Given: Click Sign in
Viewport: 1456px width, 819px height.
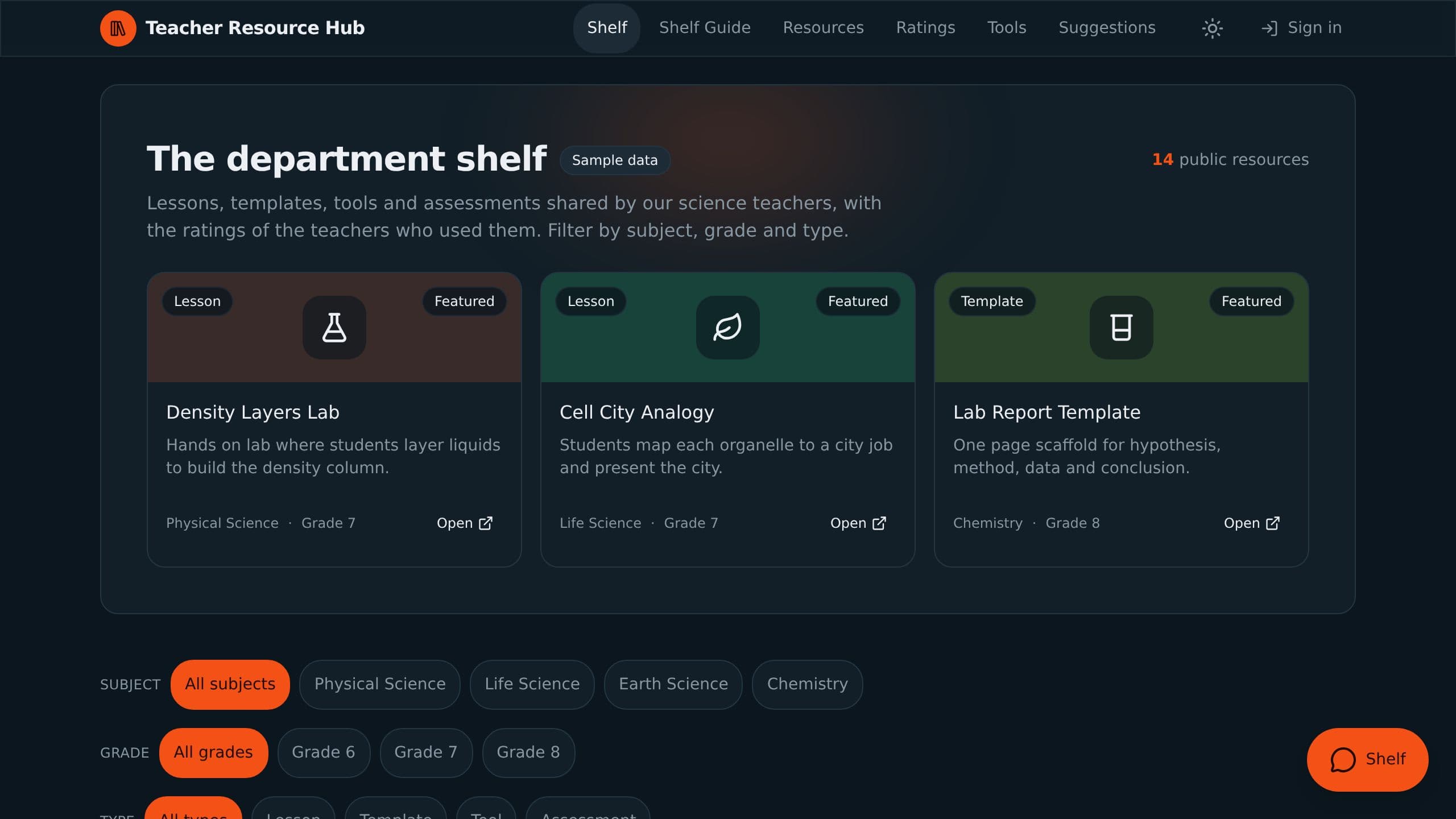Looking at the screenshot, I should tap(1301, 28).
